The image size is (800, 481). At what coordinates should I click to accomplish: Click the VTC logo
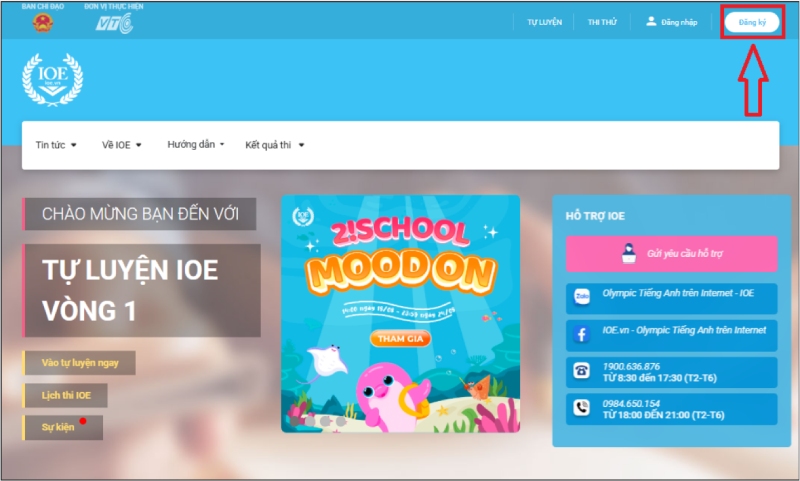[114, 23]
